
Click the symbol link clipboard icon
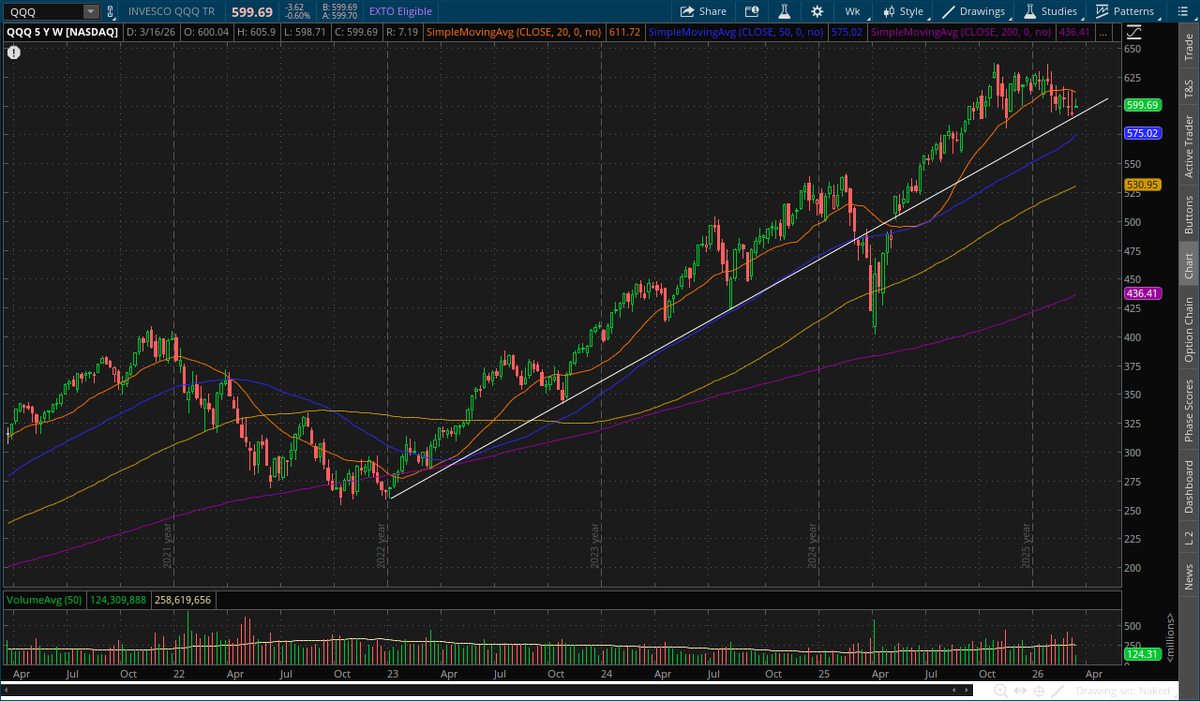[x=111, y=11]
